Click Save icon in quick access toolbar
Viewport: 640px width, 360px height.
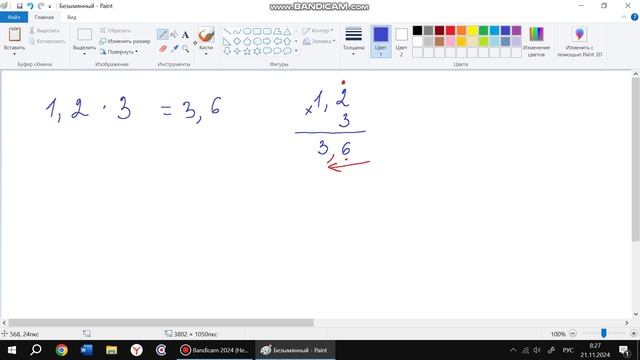click(x=19, y=6)
